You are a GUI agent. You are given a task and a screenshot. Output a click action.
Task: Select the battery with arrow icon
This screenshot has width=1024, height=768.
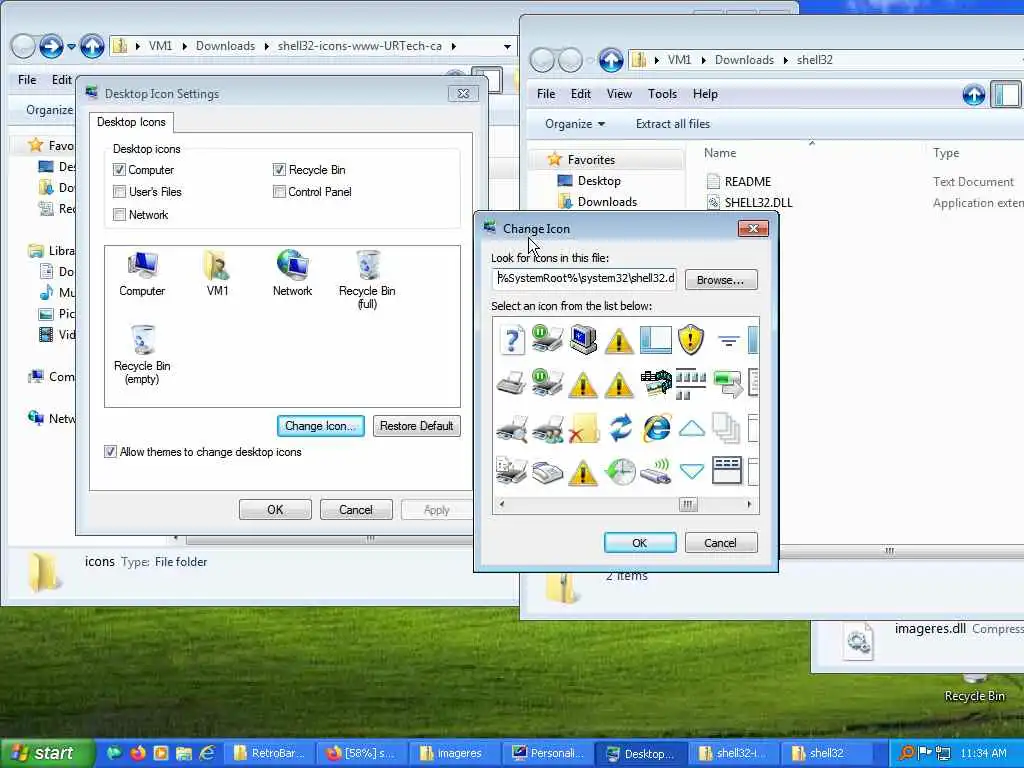728,383
